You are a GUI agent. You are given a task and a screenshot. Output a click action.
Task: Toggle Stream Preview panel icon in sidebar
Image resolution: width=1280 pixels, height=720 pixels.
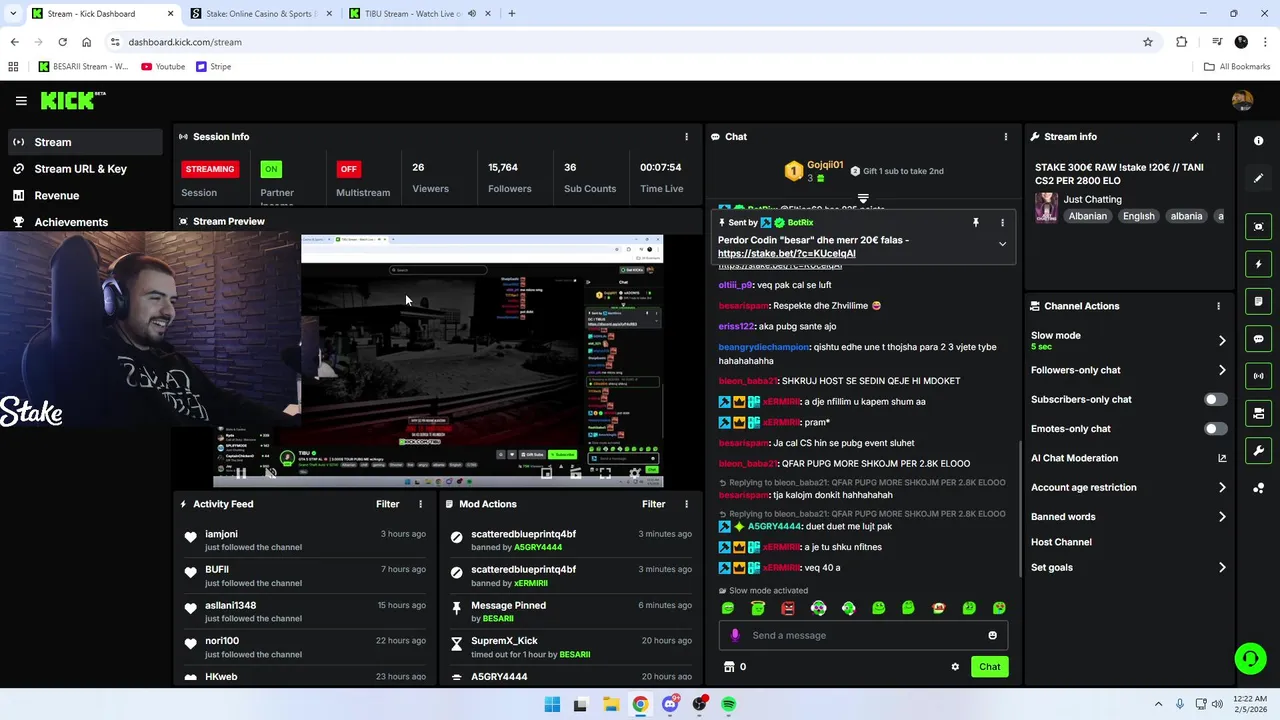1259,227
